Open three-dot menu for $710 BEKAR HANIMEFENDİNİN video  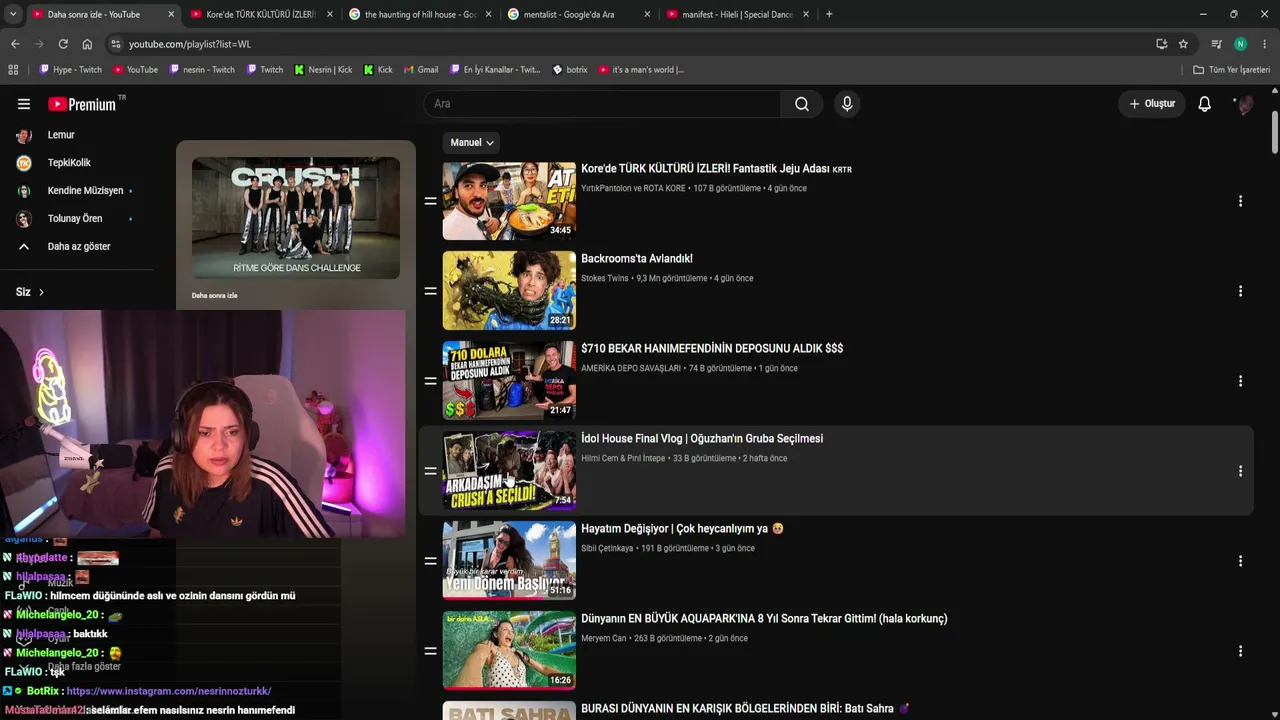(1240, 381)
